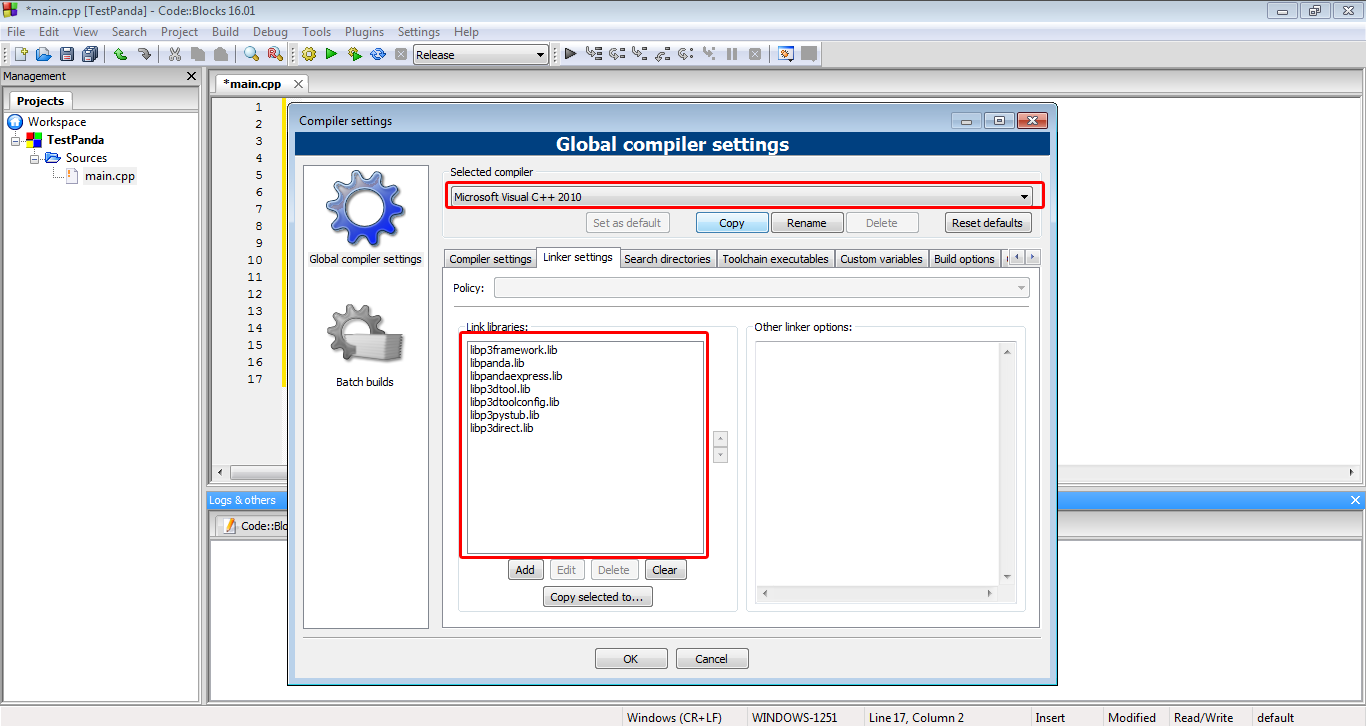Click the Break debugger pause icon
1366x726 pixels.
tap(732, 54)
